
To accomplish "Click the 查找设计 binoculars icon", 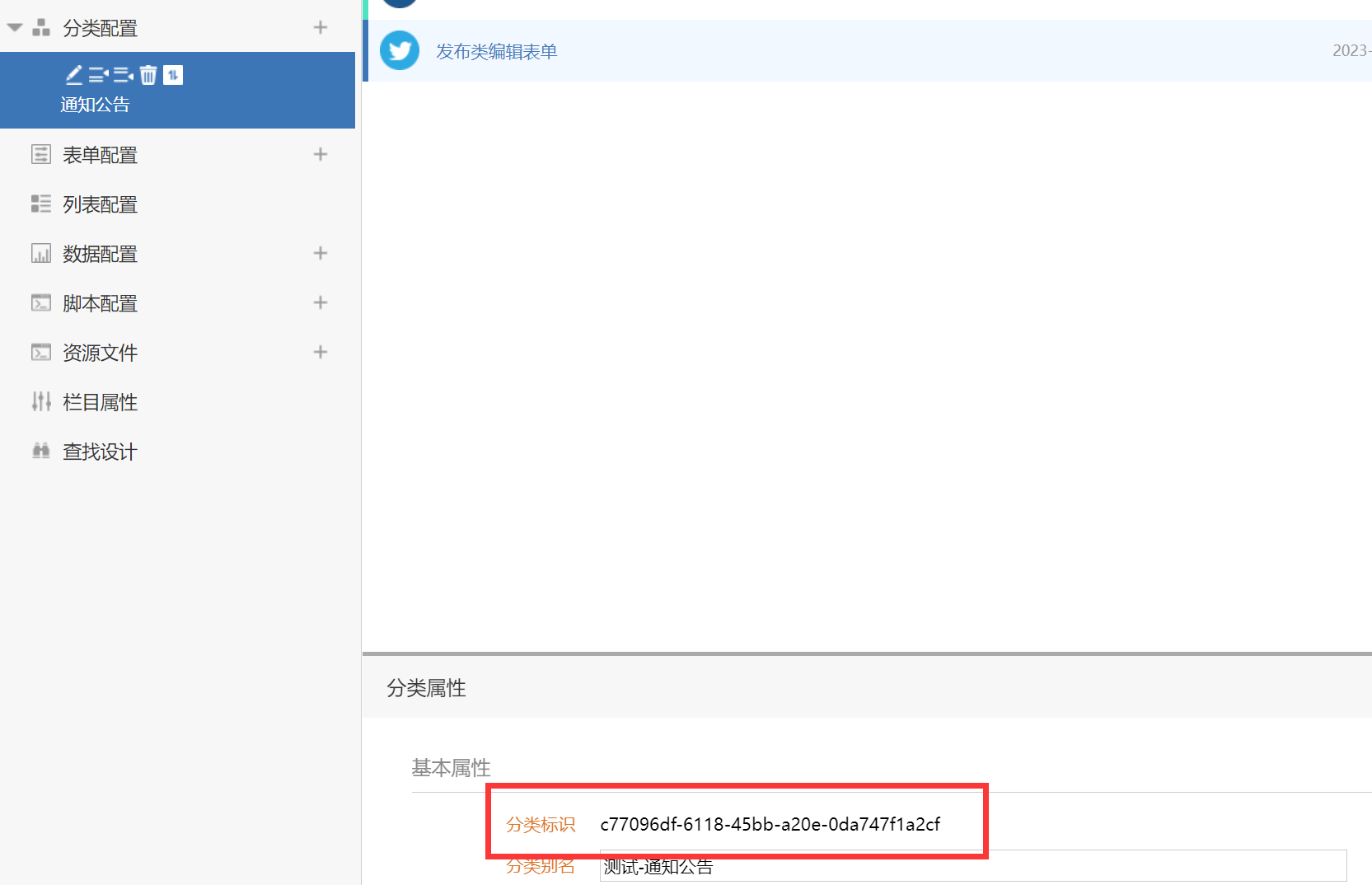I will click(41, 451).
